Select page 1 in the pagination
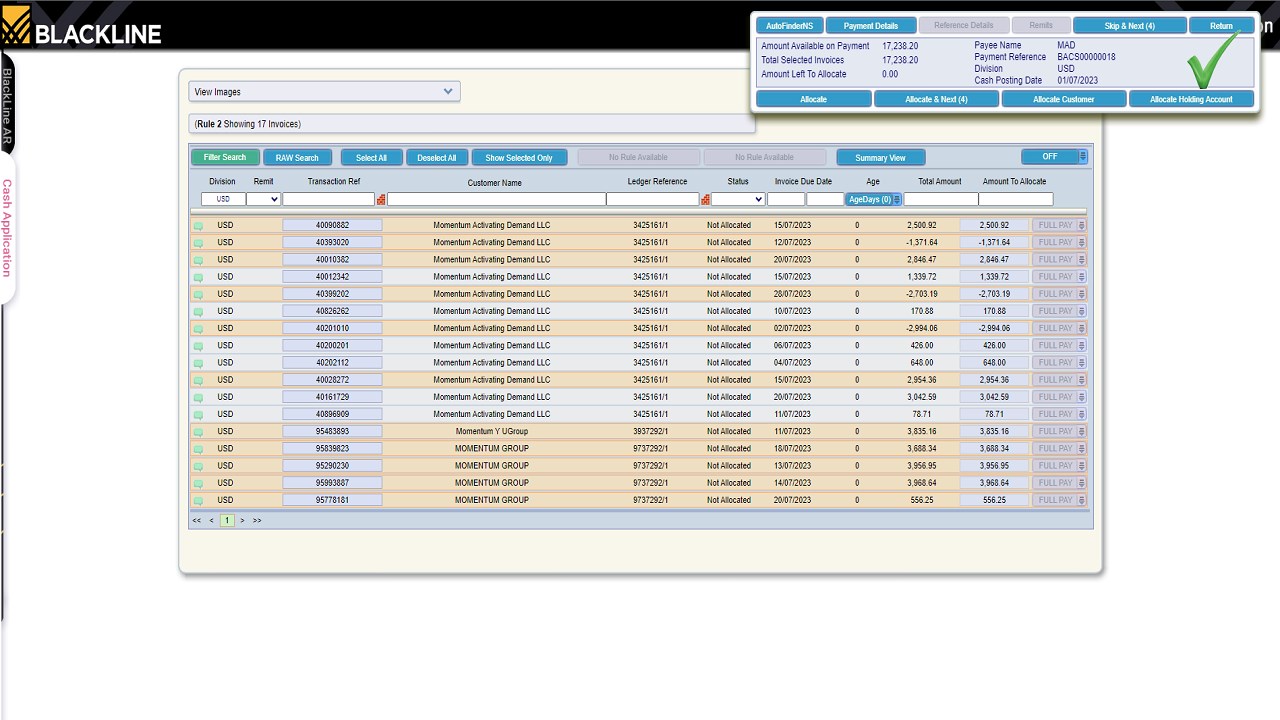Viewport: 1280px width, 720px height. pyautogui.click(x=227, y=521)
